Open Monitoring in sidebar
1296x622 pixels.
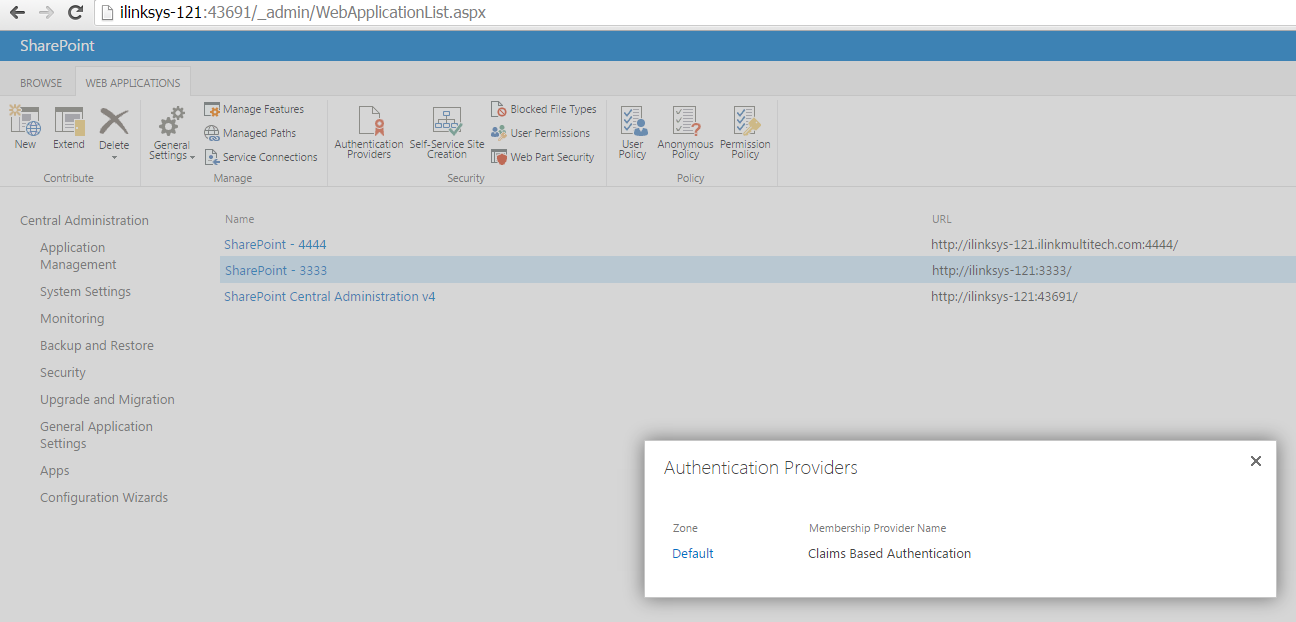tap(72, 319)
